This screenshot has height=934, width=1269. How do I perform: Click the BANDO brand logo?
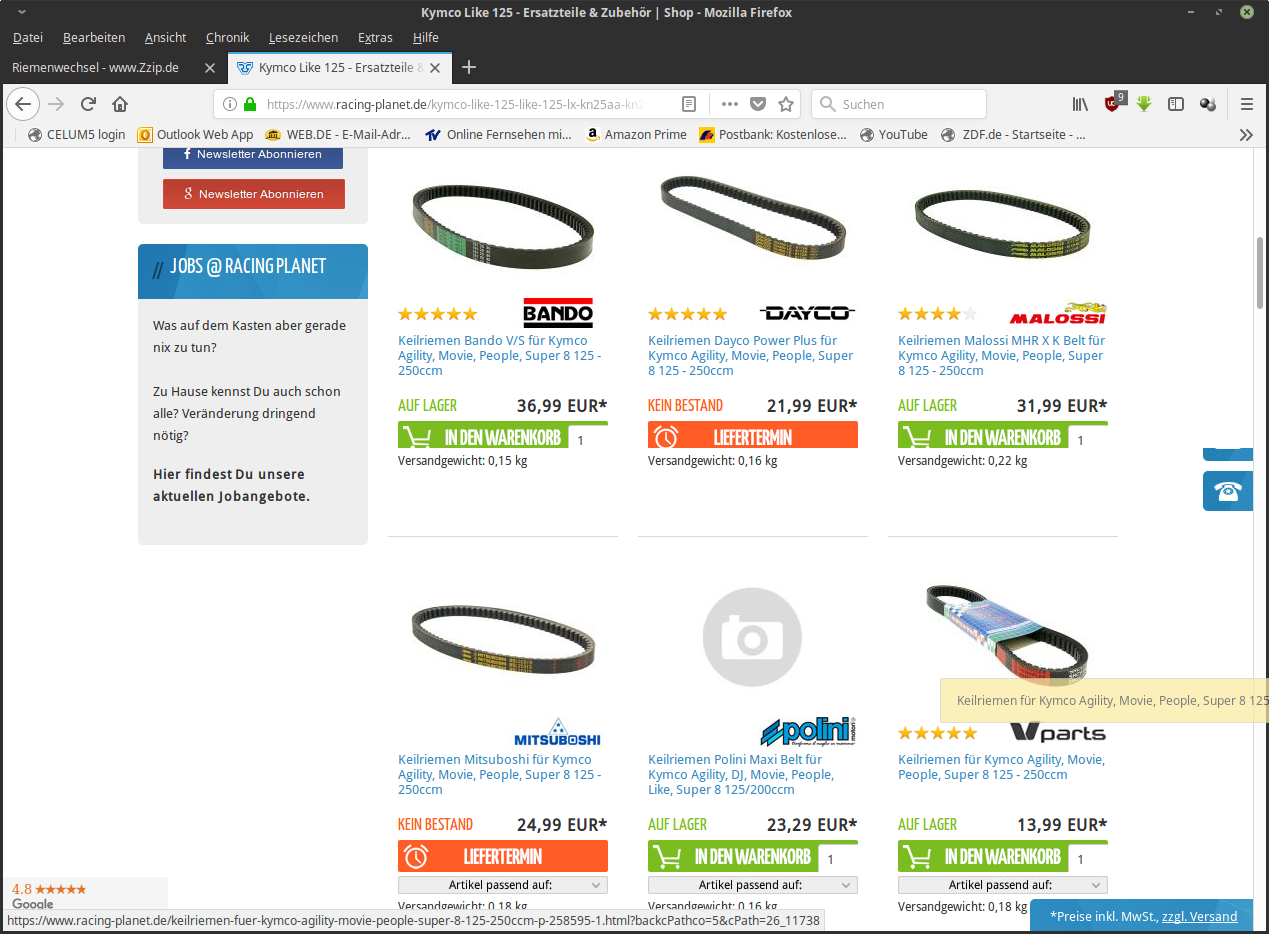[x=558, y=313]
